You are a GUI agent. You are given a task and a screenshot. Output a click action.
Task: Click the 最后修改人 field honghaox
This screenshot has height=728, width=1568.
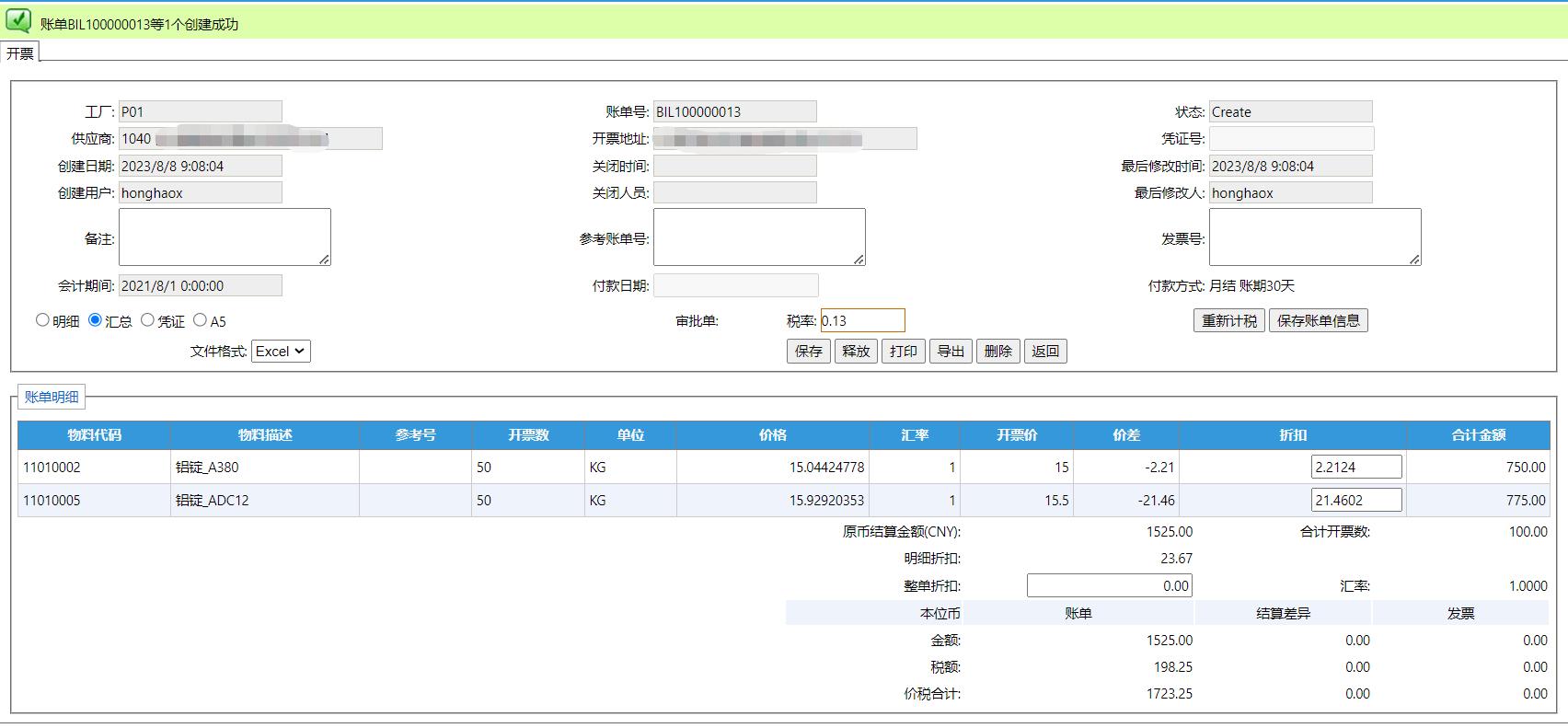pos(1290,192)
